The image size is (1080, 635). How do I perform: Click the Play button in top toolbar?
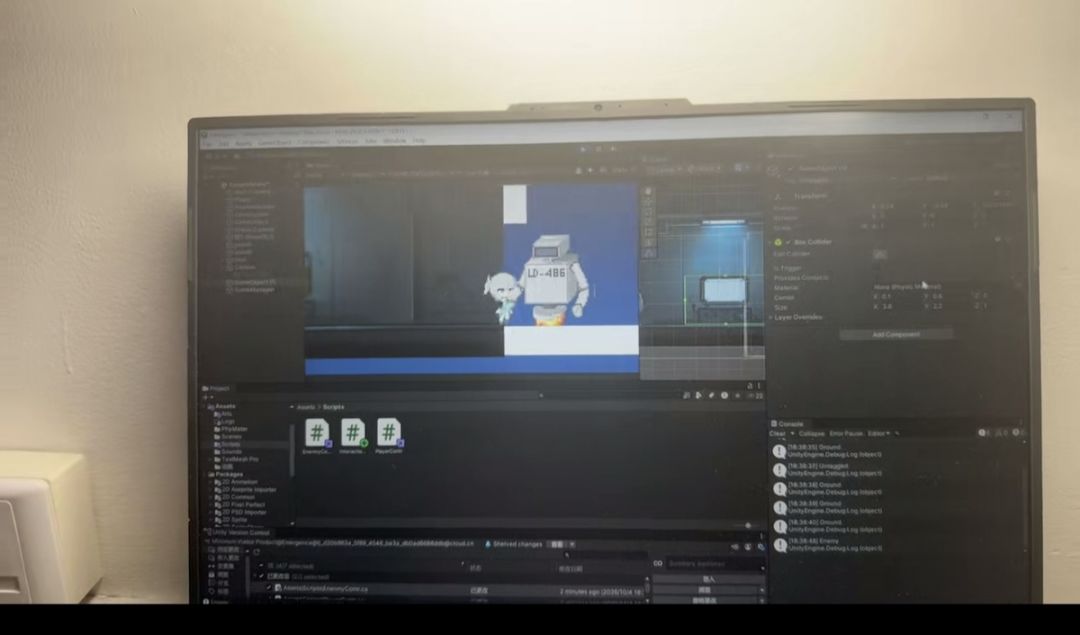(x=584, y=148)
